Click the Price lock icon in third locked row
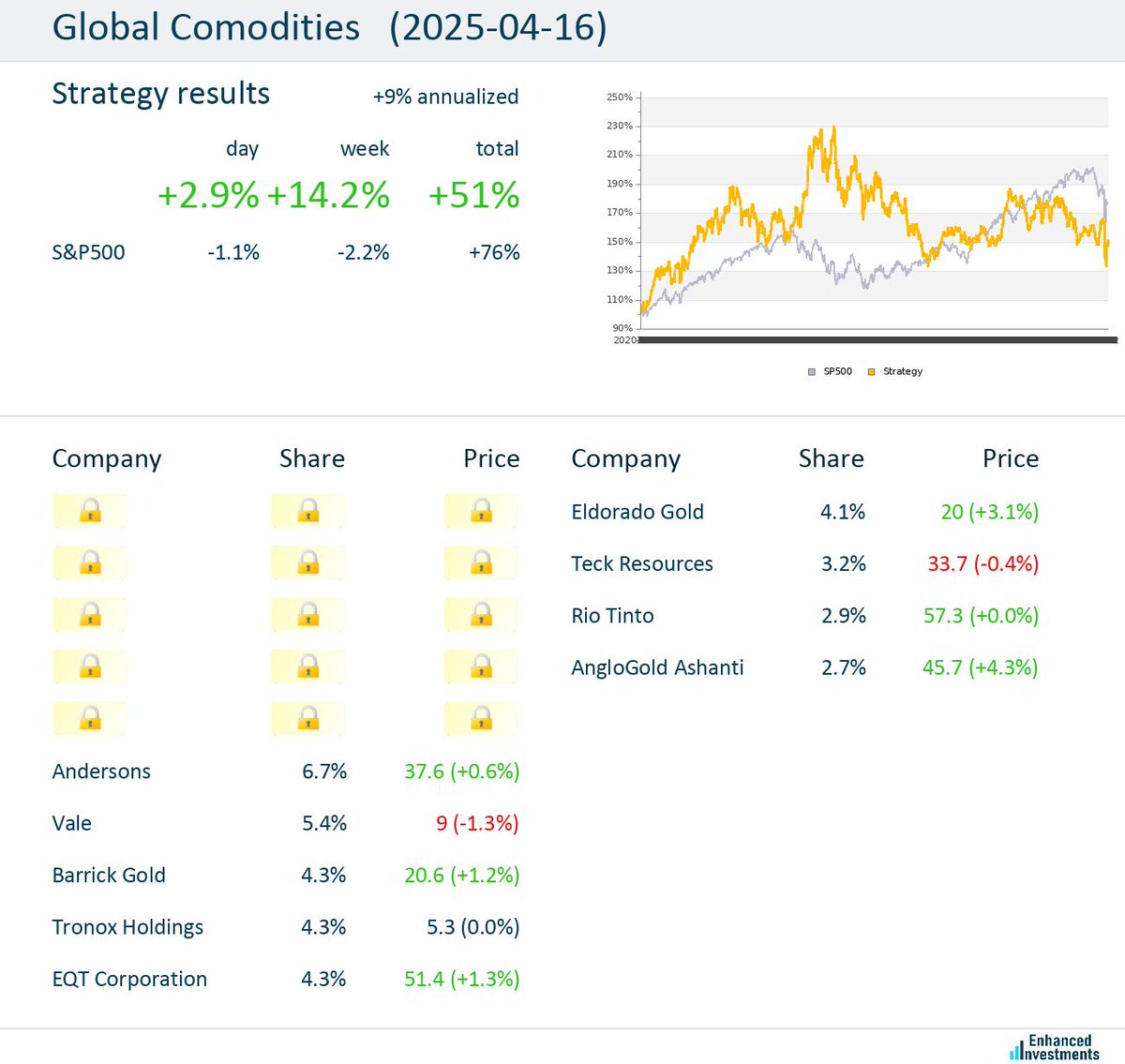The image size is (1125, 1064). click(x=481, y=615)
